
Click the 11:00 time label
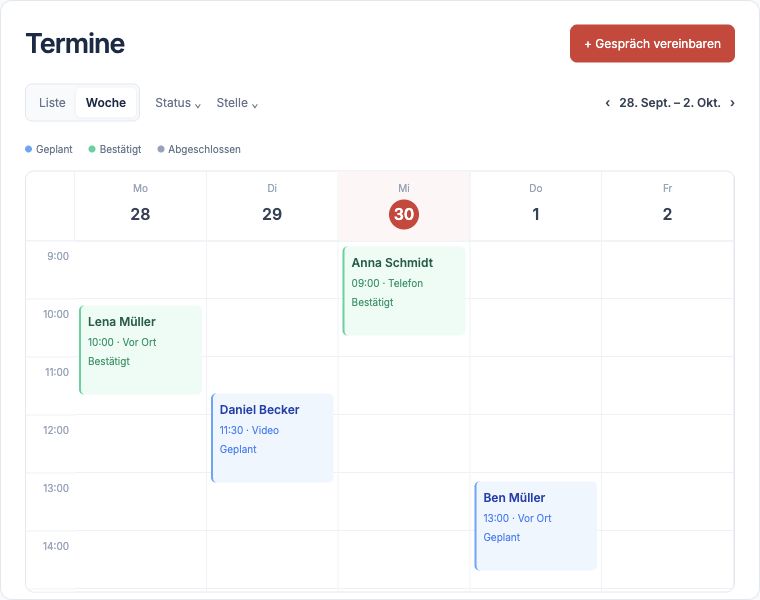(57, 372)
